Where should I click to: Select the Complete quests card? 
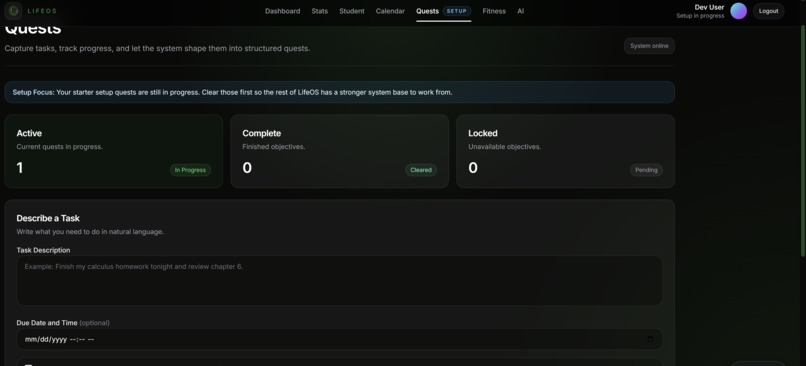coord(339,151)
